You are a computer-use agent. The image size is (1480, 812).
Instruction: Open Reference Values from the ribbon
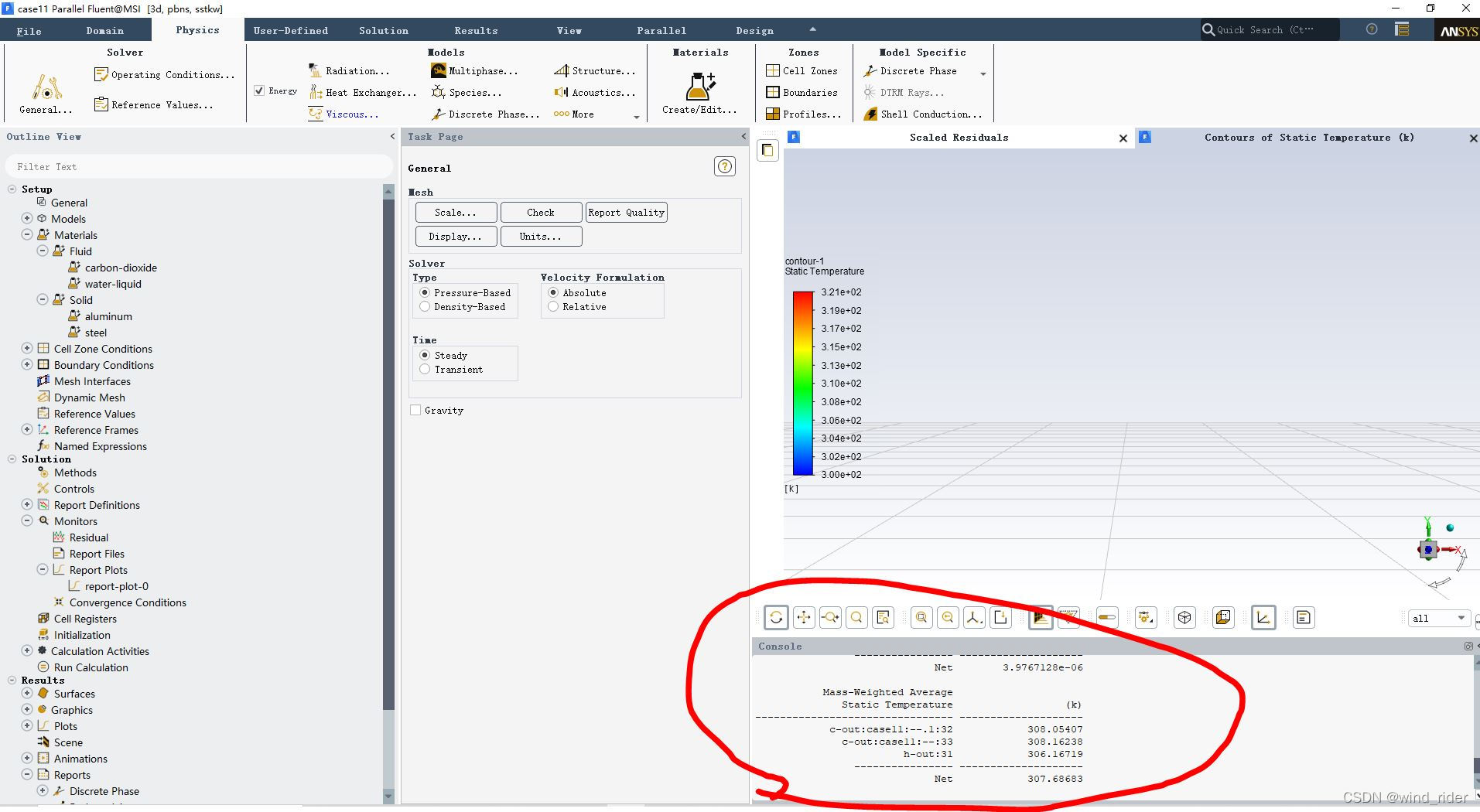point(153,104)
